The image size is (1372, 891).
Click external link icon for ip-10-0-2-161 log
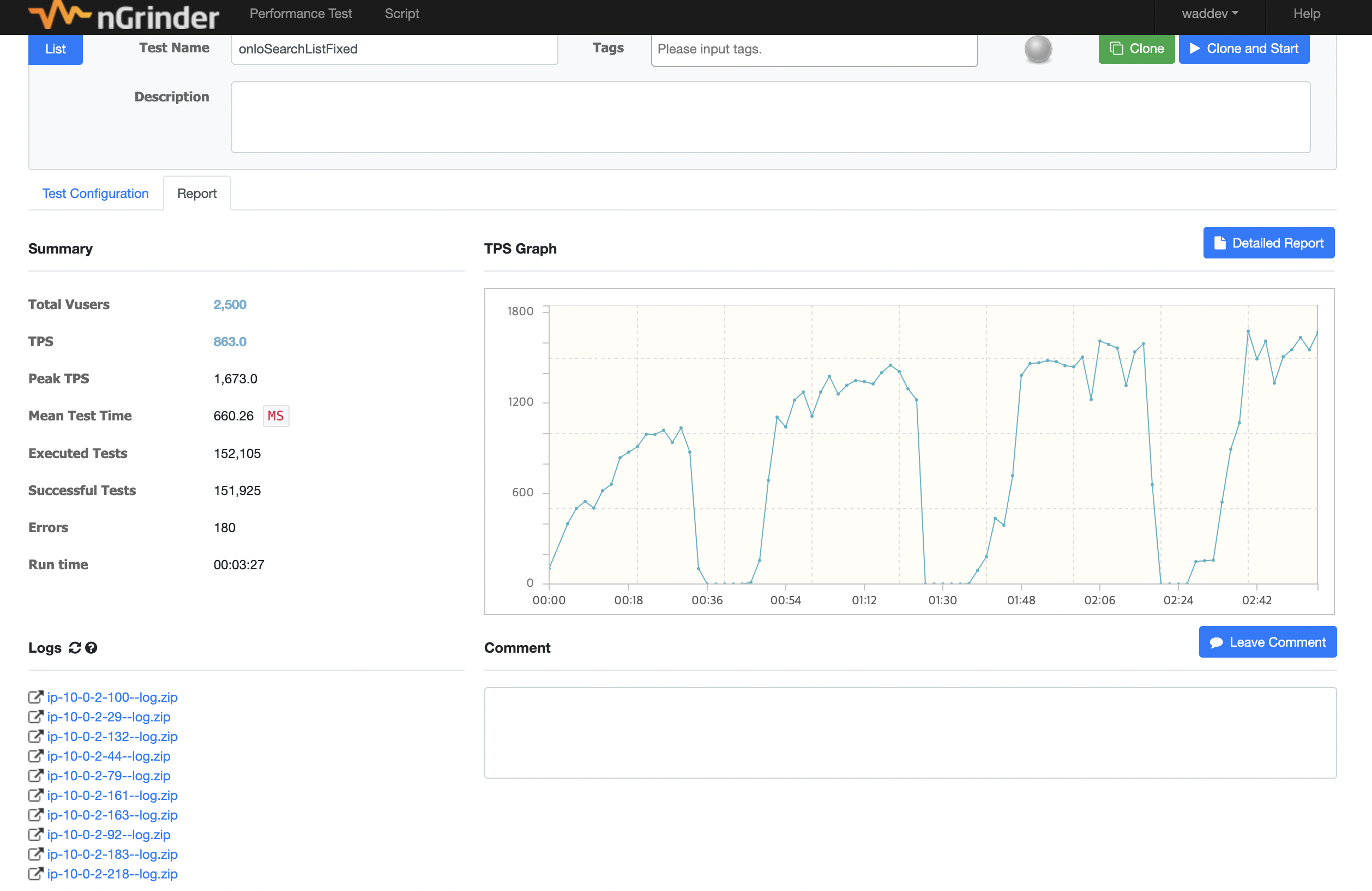pyautogui.click(x=35, y=794)
